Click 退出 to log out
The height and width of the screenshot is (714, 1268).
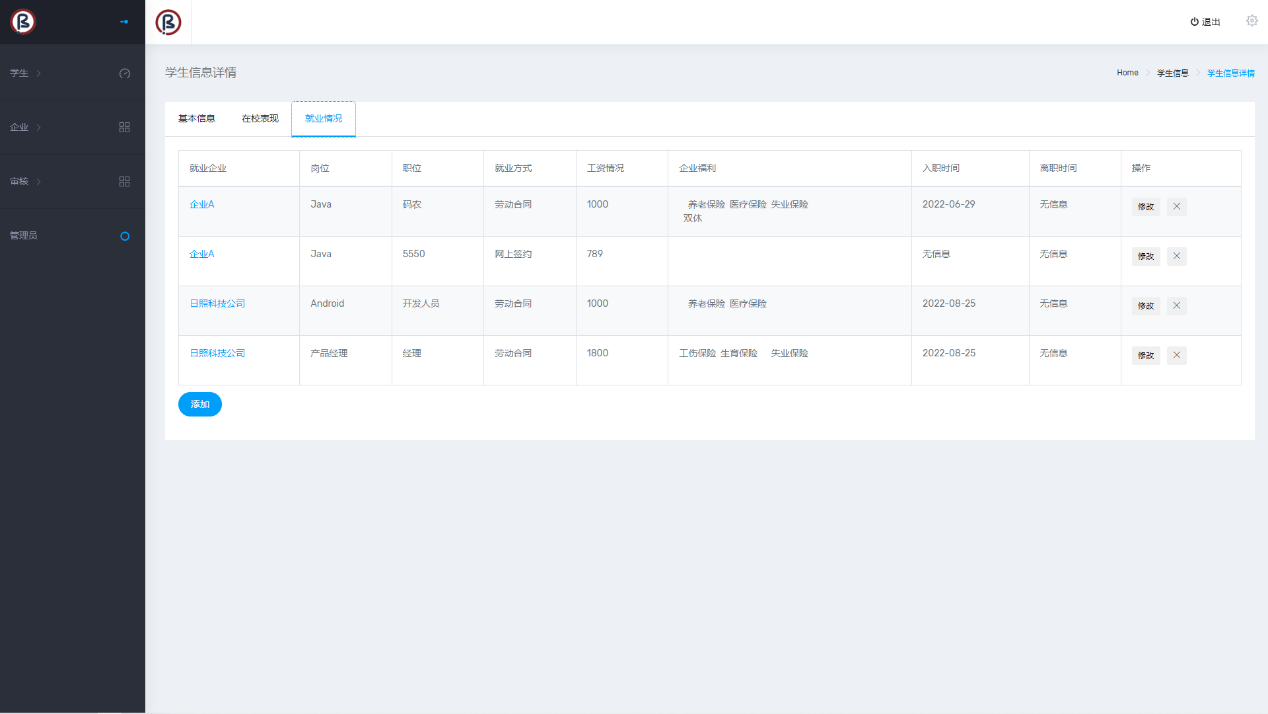(x=1205, y=22)
